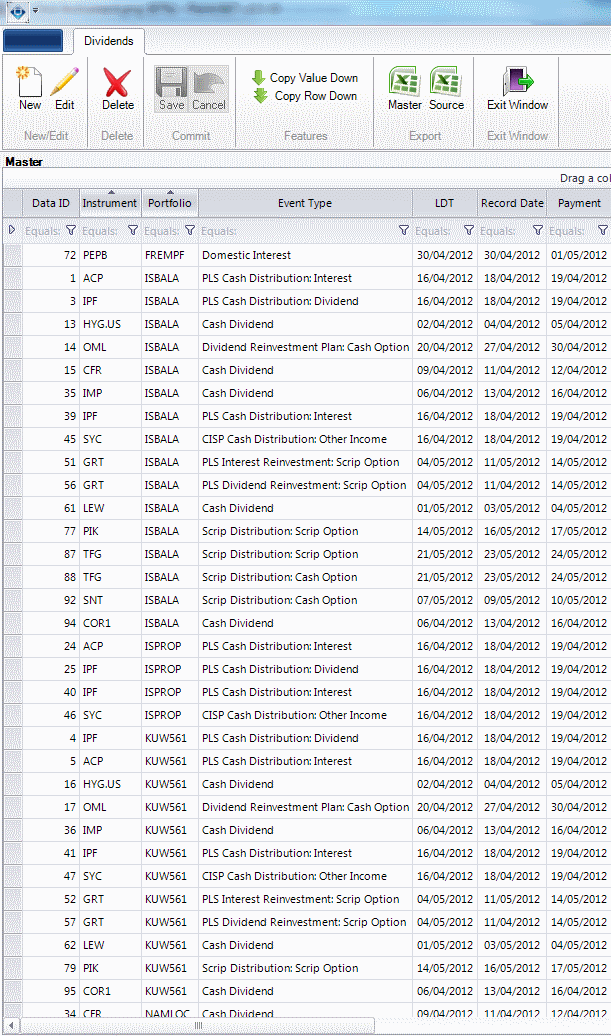Viewport: 611px width, 1036px height.
Task: Click 'PLS Dividend Reinvestment: Scrip Option' for Data ID 56
Action: (304, 486)
